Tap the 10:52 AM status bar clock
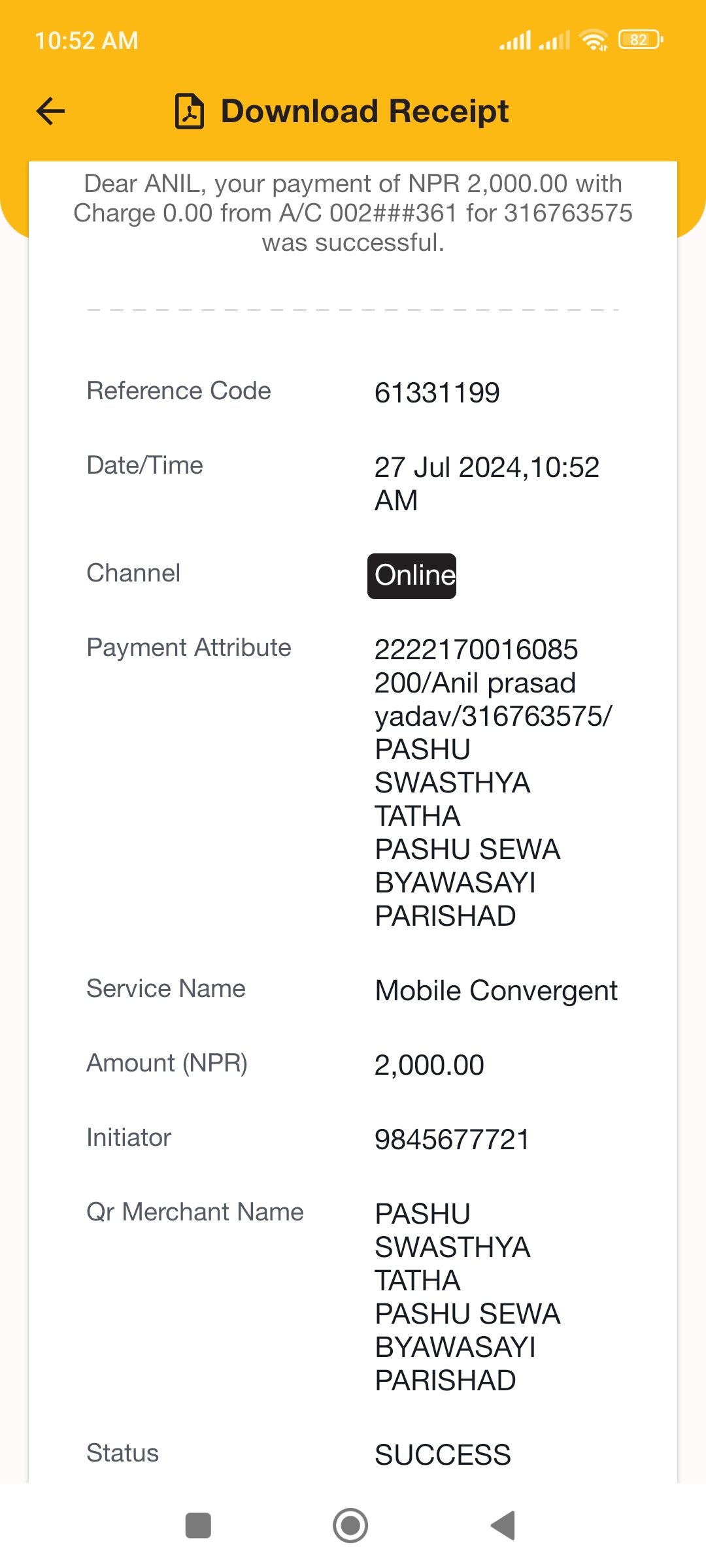 coord(86,41)
